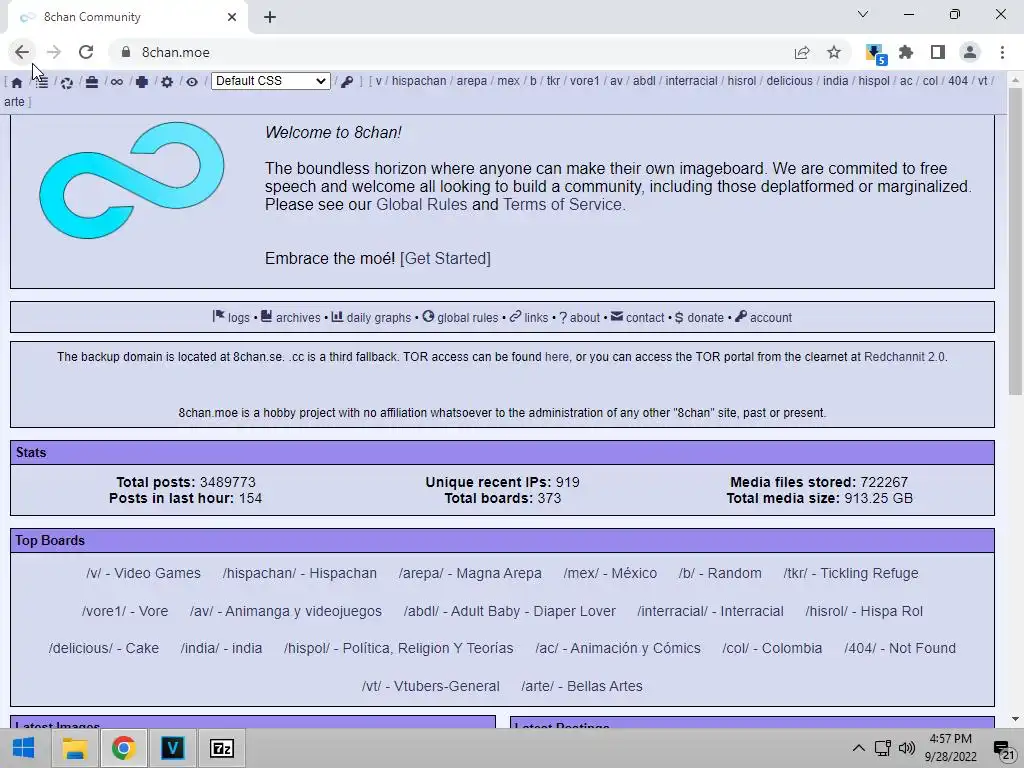Open the Terms of Service link
The height and width of the screenshot is (768, 1024).
coord(562,204)
